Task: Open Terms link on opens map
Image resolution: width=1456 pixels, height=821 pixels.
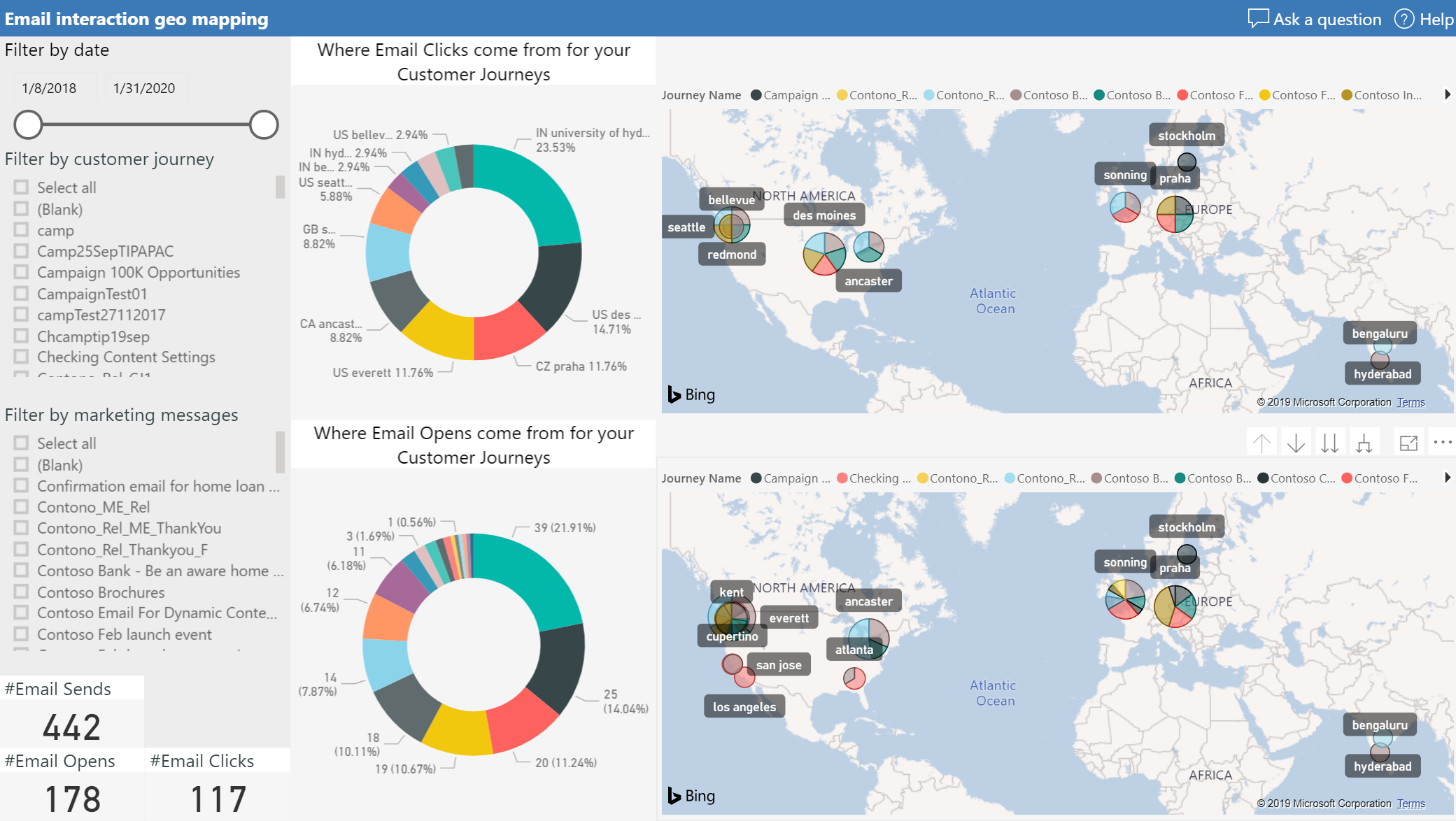Action: point(1411,804)
